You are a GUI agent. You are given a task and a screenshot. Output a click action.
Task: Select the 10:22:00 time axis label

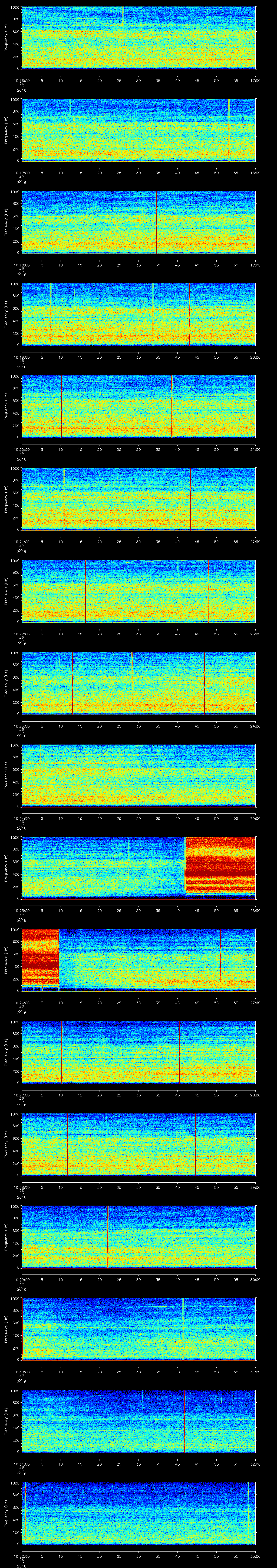[21, 634]
